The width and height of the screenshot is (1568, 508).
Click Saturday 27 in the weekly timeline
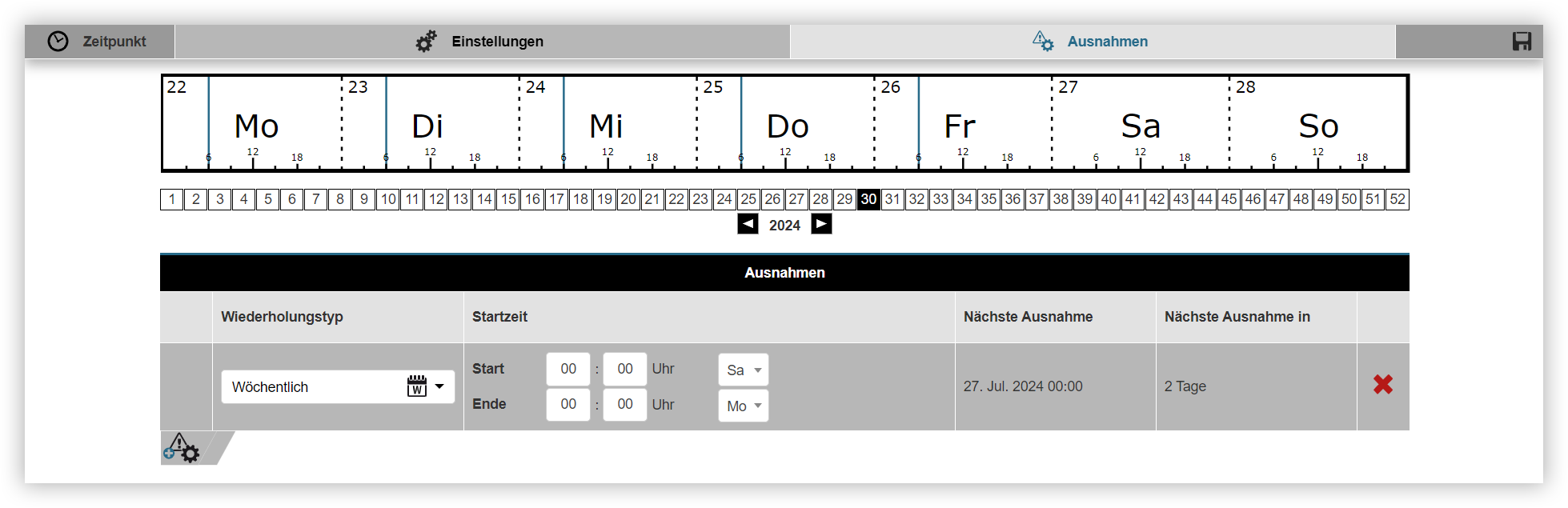(x=1140, y=124)
